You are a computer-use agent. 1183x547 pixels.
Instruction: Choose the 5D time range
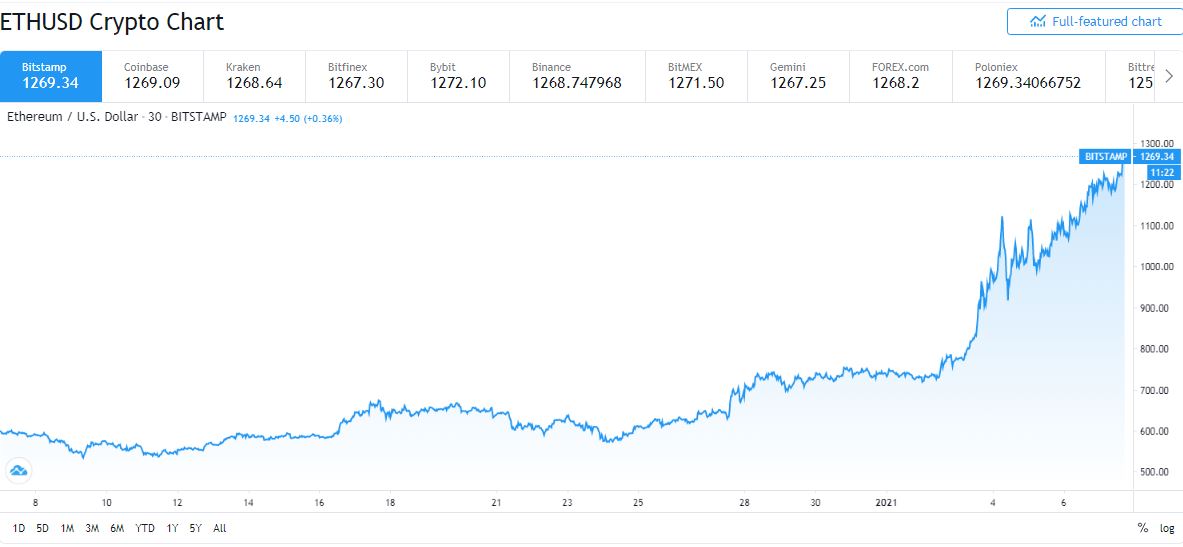pyautogui.click(x=42, y=528)
